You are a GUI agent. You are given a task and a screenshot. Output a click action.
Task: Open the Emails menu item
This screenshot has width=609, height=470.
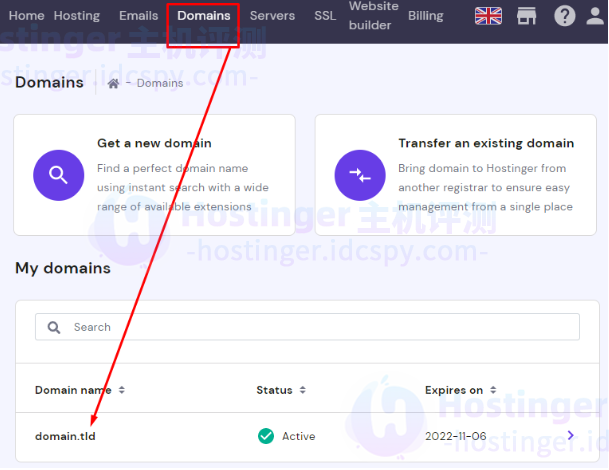point(138,16)
